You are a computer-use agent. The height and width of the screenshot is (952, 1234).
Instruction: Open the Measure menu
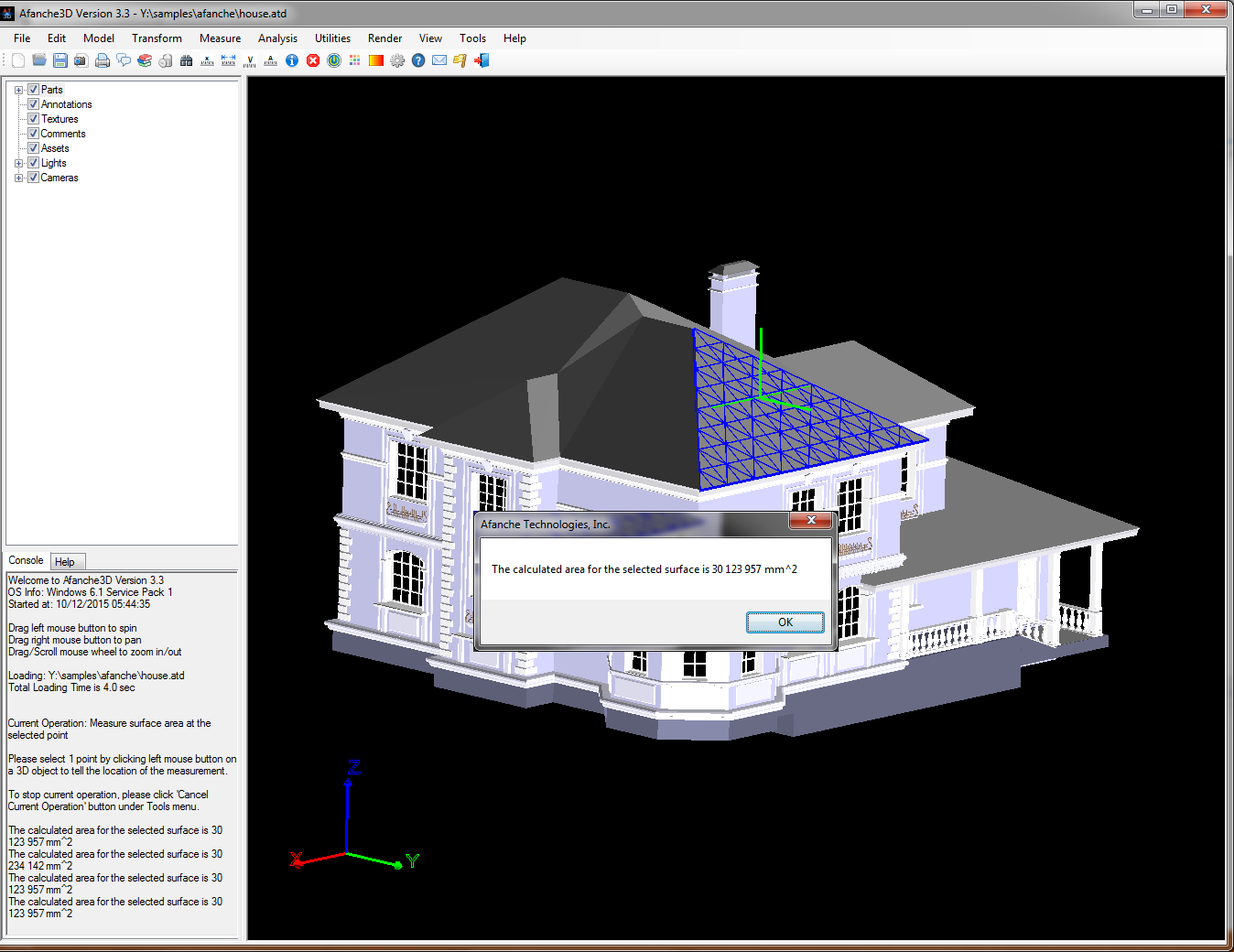click(x=220, y=38)
